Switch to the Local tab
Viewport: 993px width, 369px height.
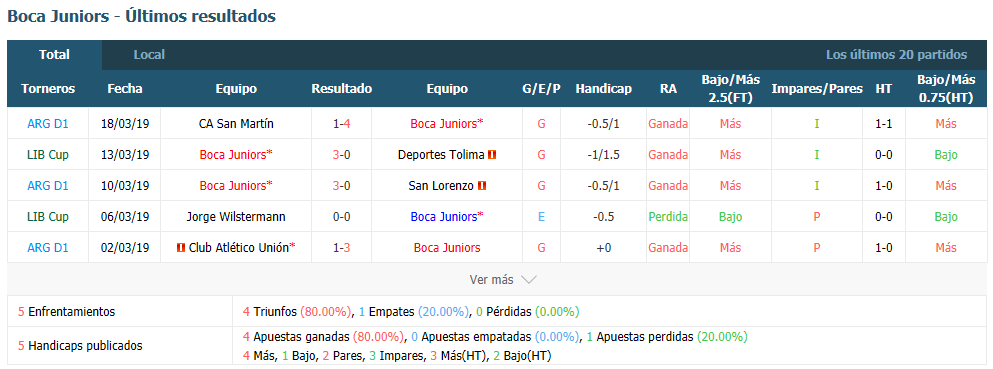click(149, 54)
